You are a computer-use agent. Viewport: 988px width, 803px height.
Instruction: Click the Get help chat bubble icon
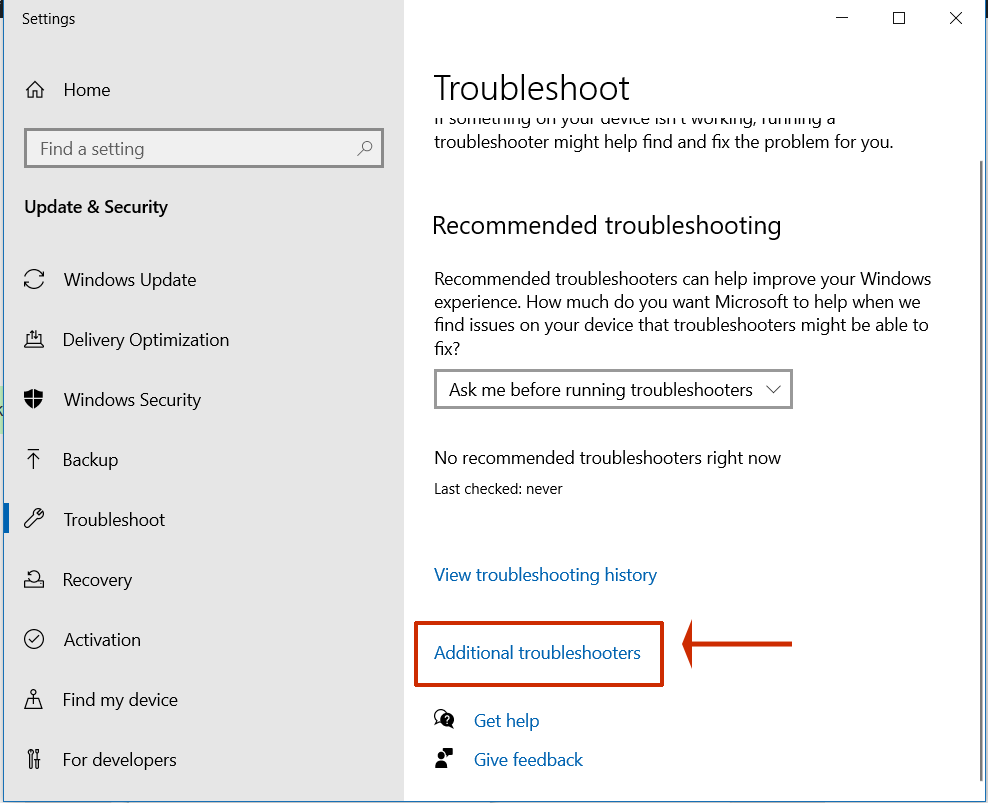(x=444, y=719)
